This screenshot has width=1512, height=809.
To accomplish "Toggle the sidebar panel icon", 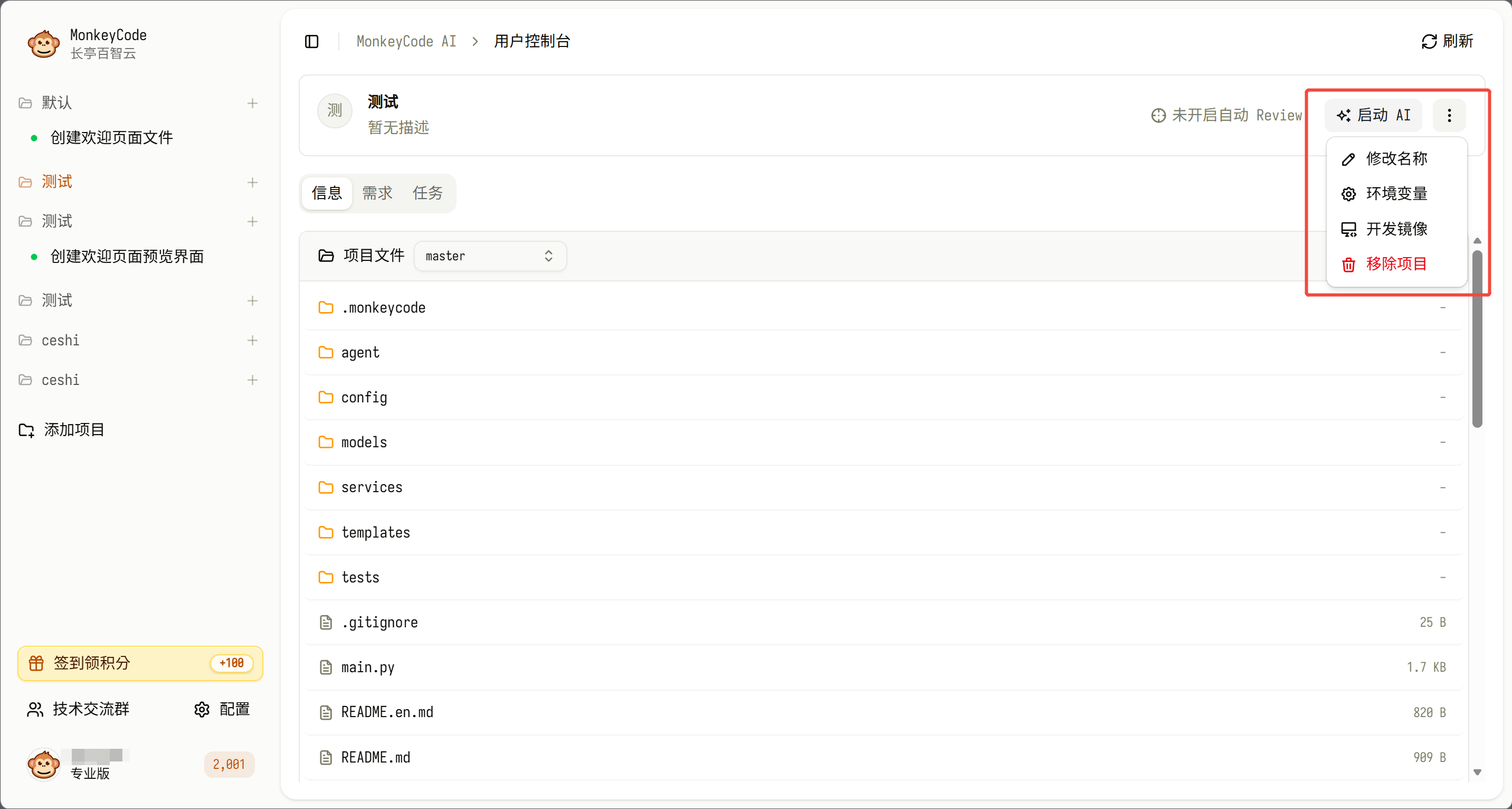I will [x=312, y=41].
